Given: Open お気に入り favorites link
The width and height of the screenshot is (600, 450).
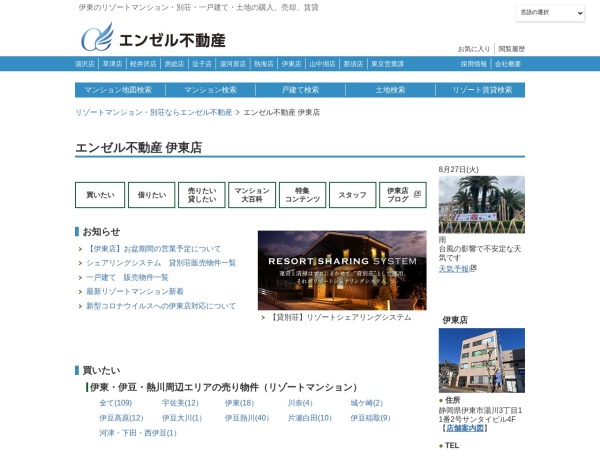Looking at the screenshot, I should 474,49.
